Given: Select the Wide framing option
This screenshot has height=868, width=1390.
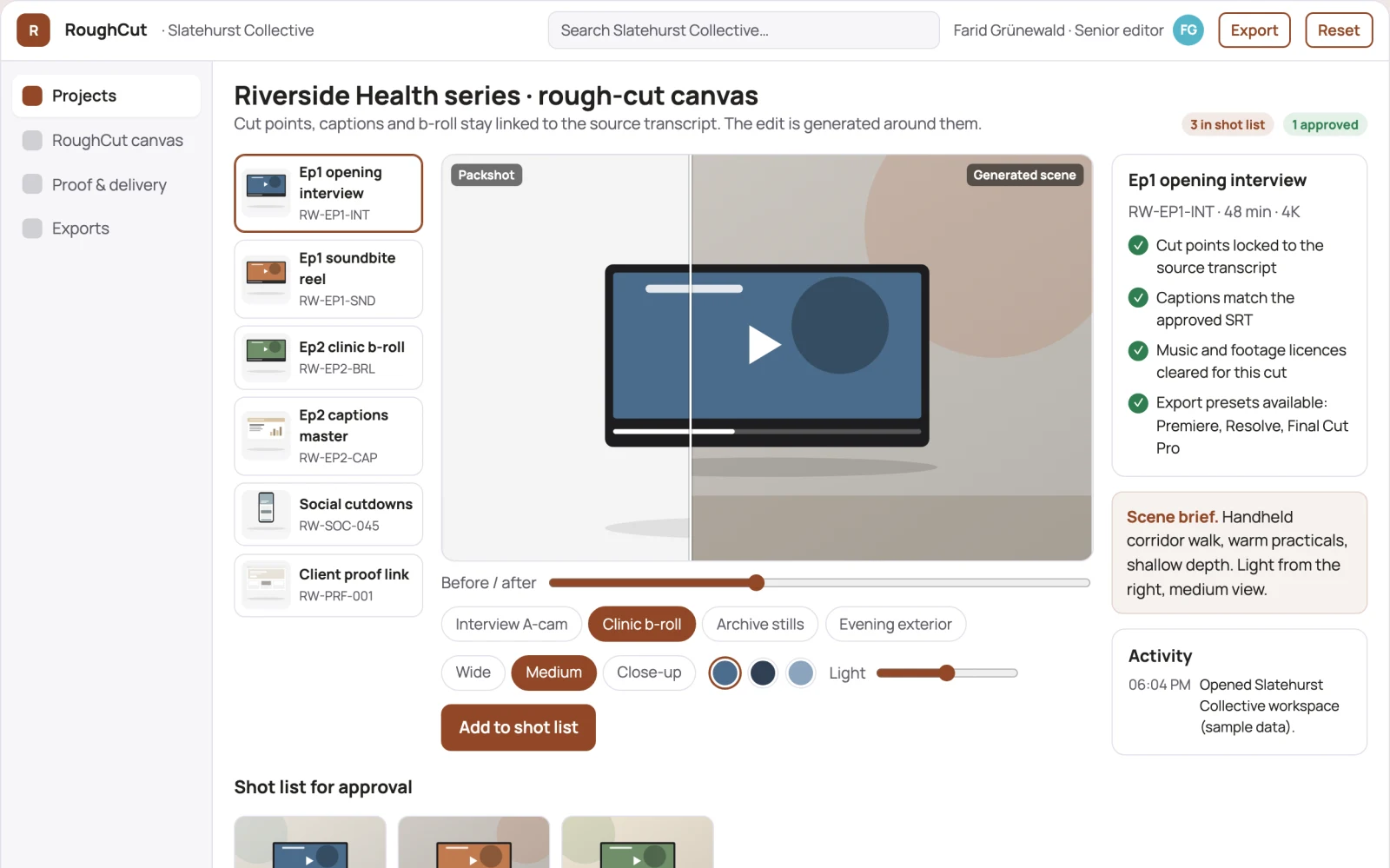Looking at the screenshot, I should click(x=473, y=673).
